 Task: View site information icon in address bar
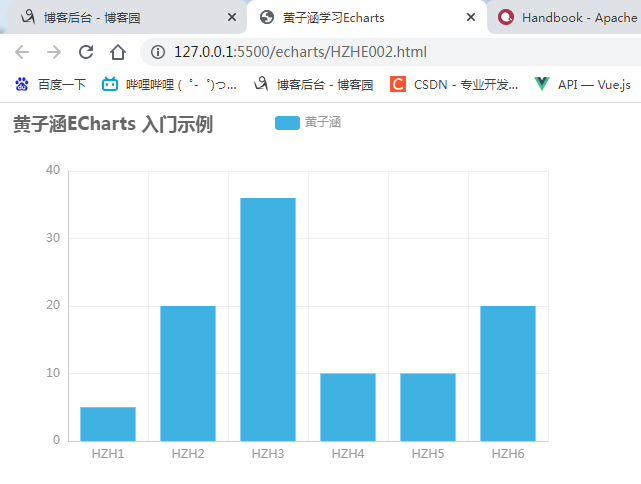tap(158, 52)
